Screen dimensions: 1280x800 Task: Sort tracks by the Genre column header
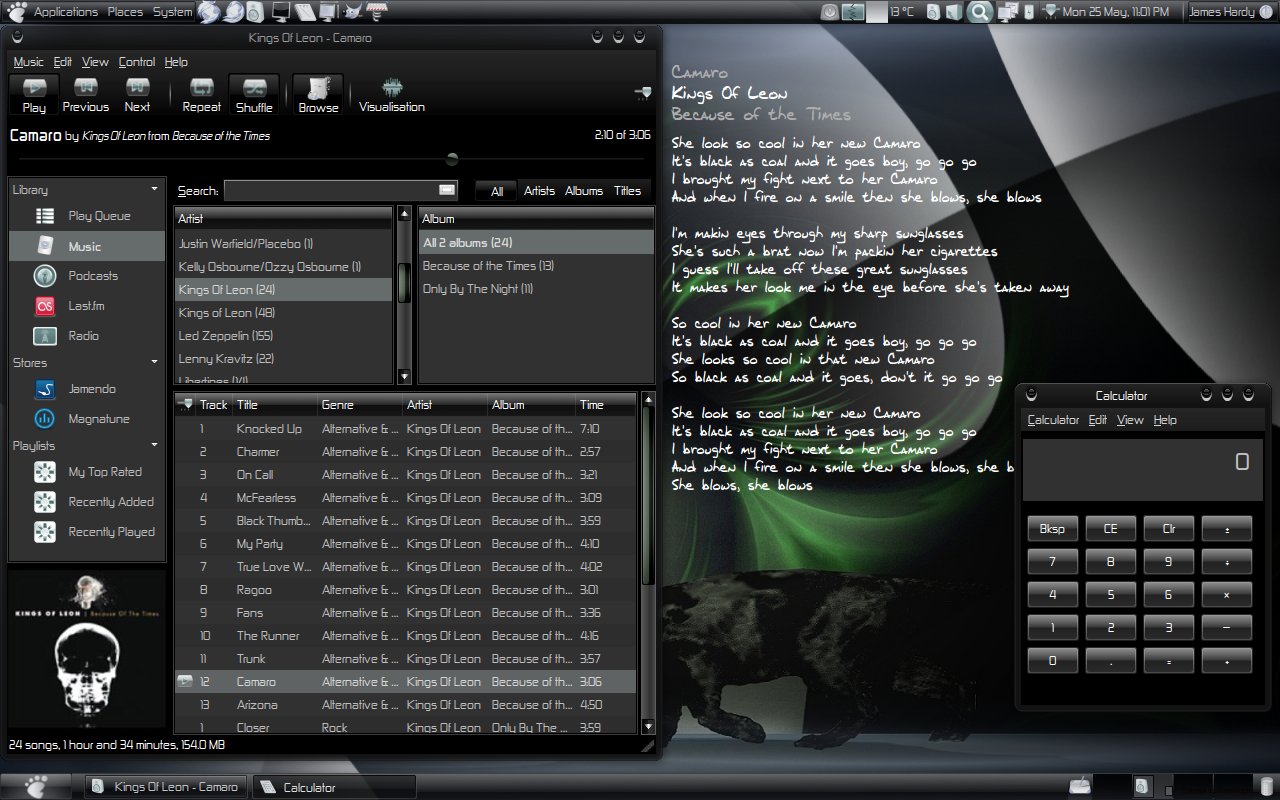358,405
